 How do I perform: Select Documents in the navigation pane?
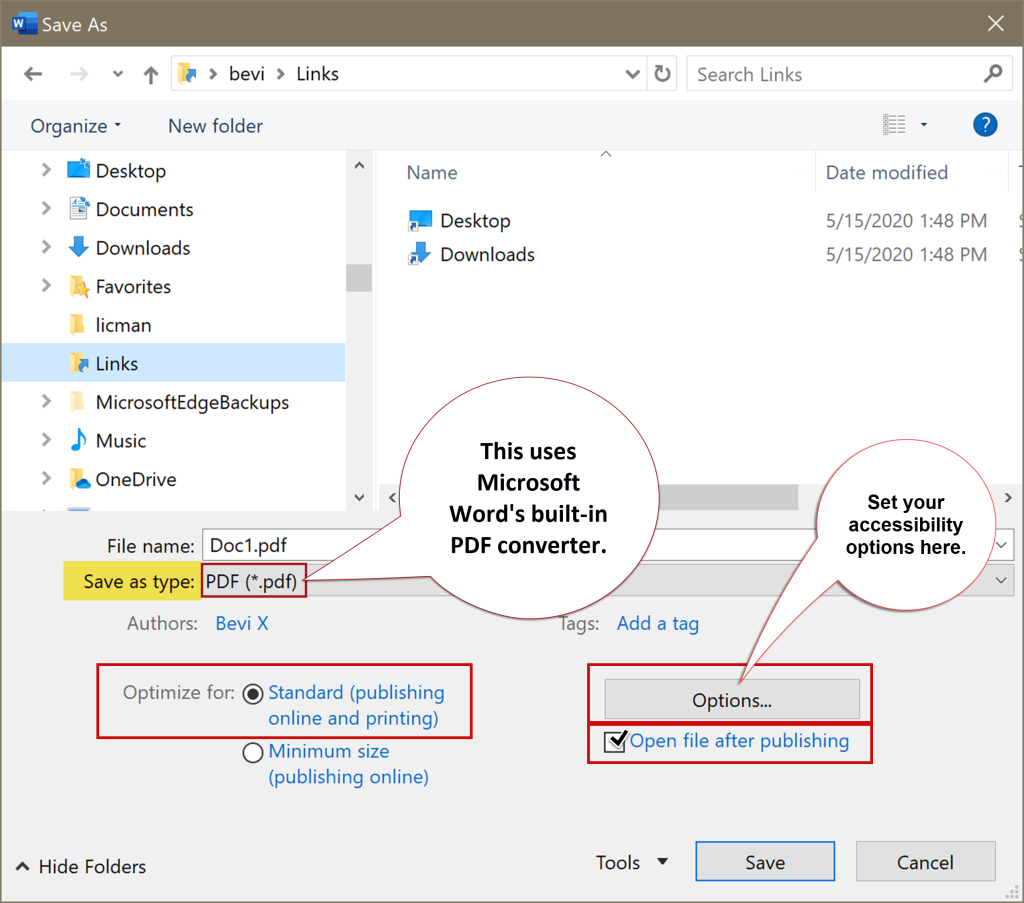click(144, 209)
